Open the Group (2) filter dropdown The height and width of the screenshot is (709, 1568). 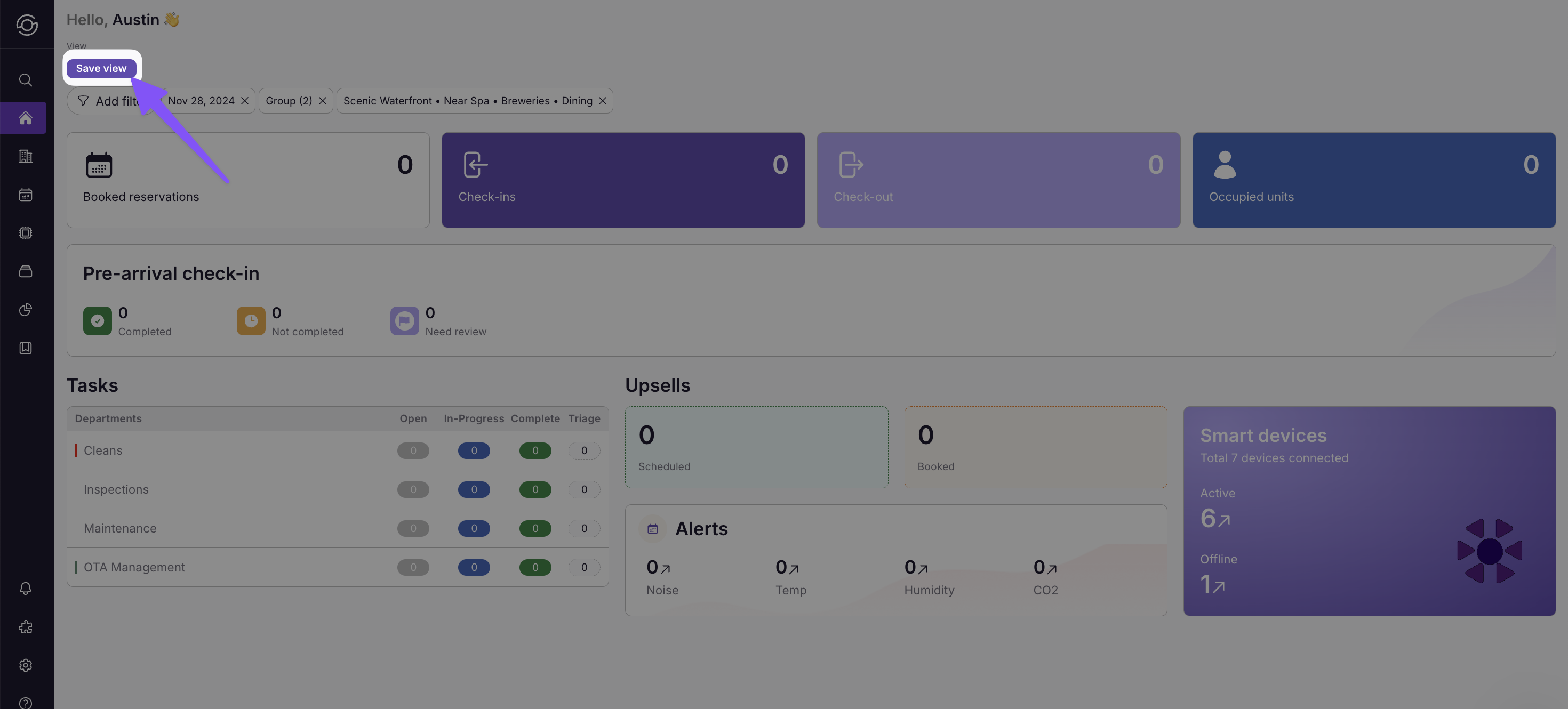point(289,101)
